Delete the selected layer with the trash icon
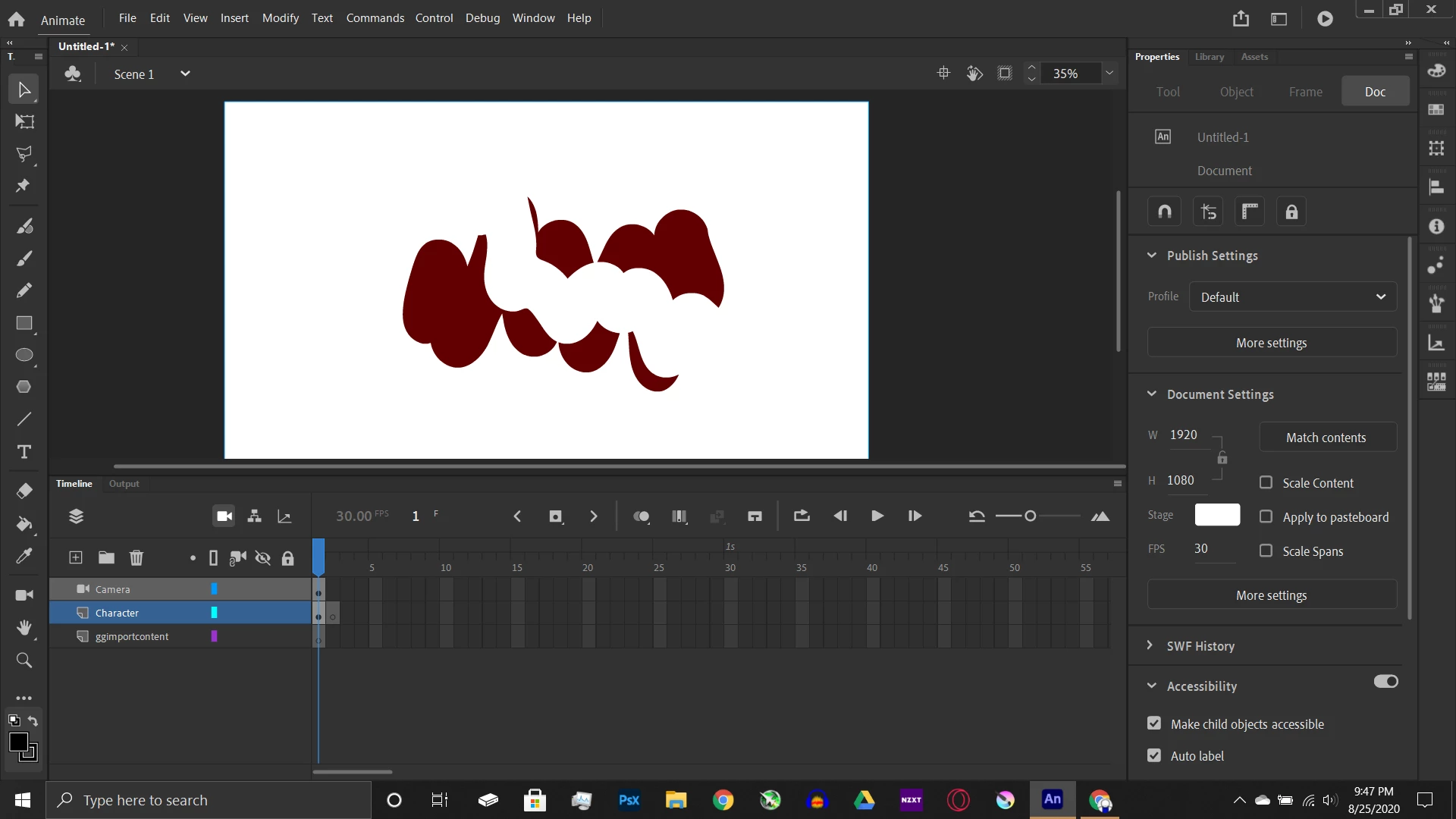 click(x=136, y=558)
